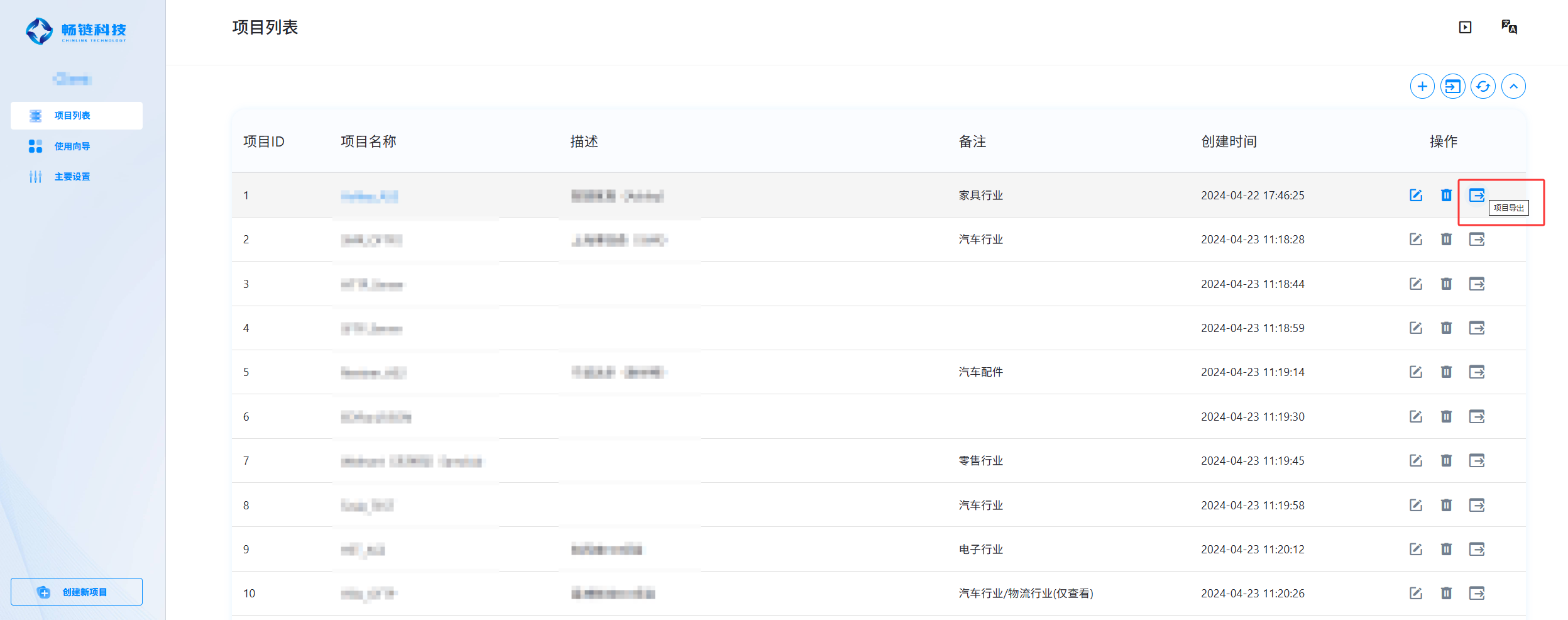
Task: Click the import project icon in toolbar
Action: (1452, 87)
